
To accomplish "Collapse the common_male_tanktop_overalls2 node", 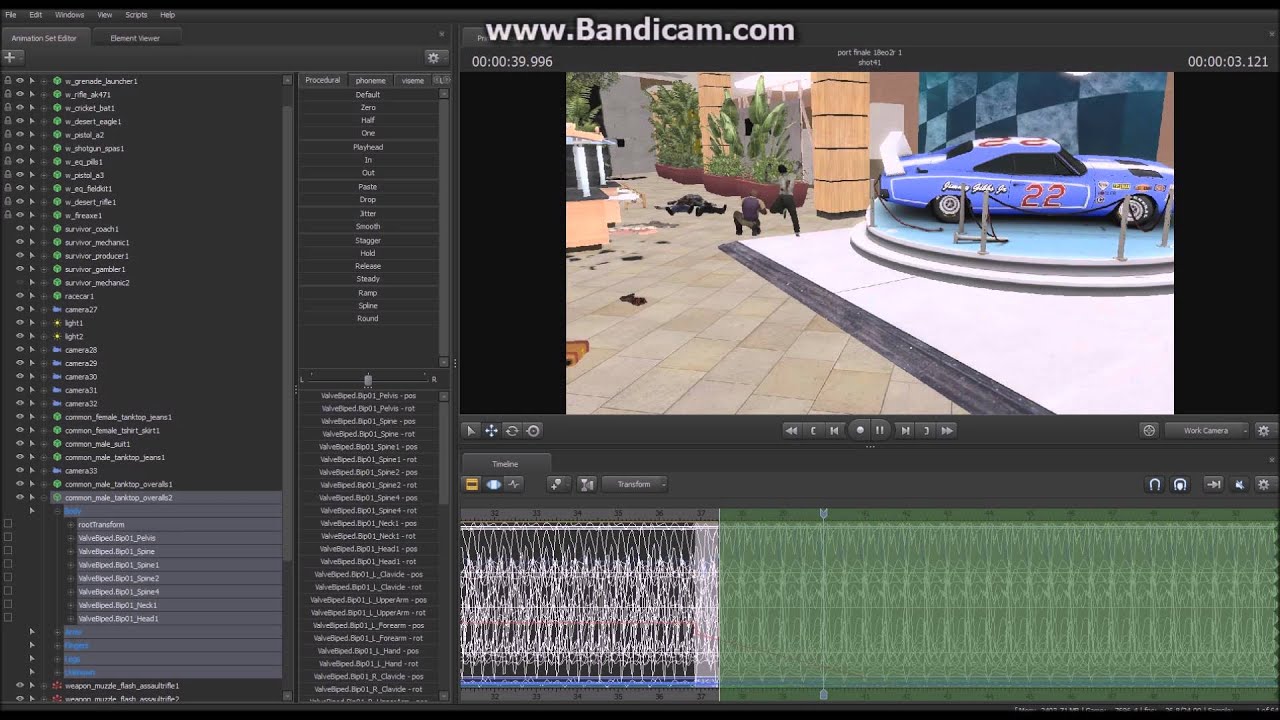I will (x=44, y=498).
